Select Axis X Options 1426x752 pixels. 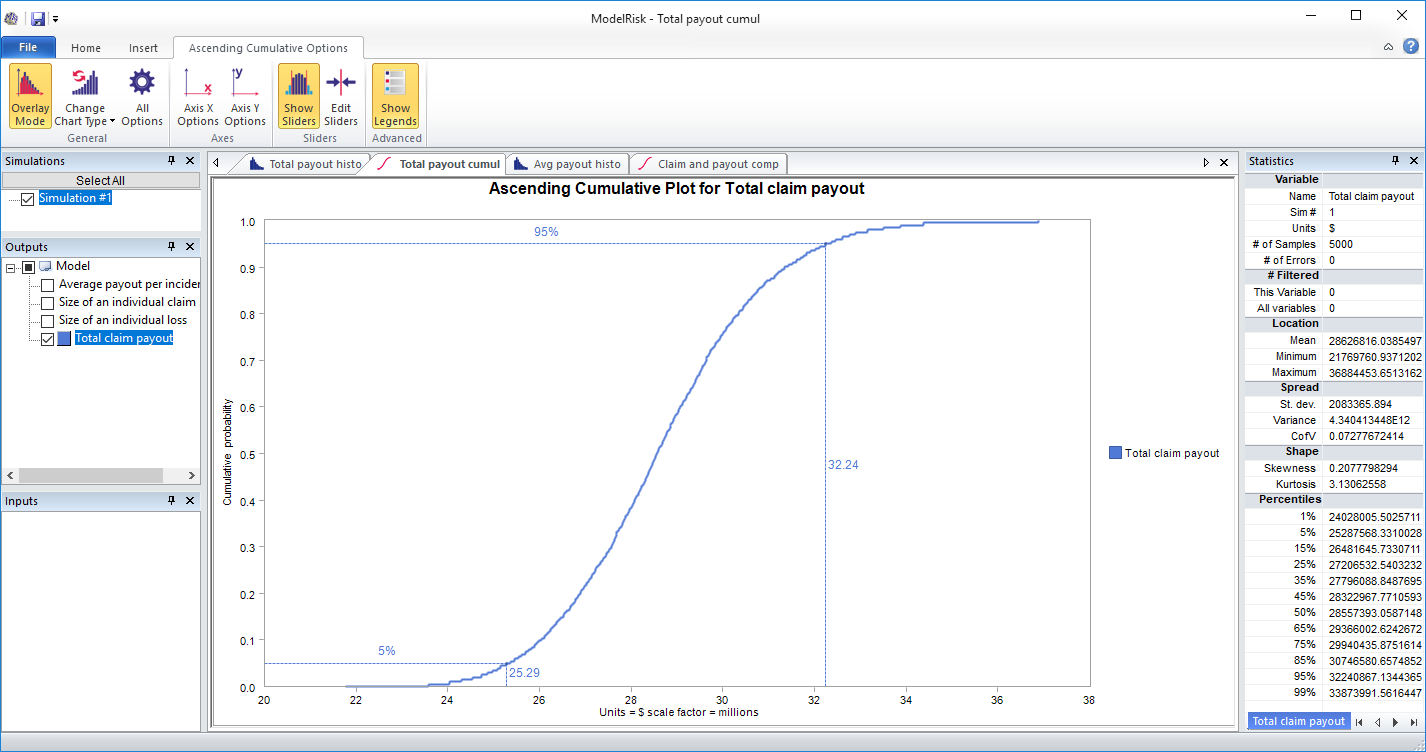[197, 95]
